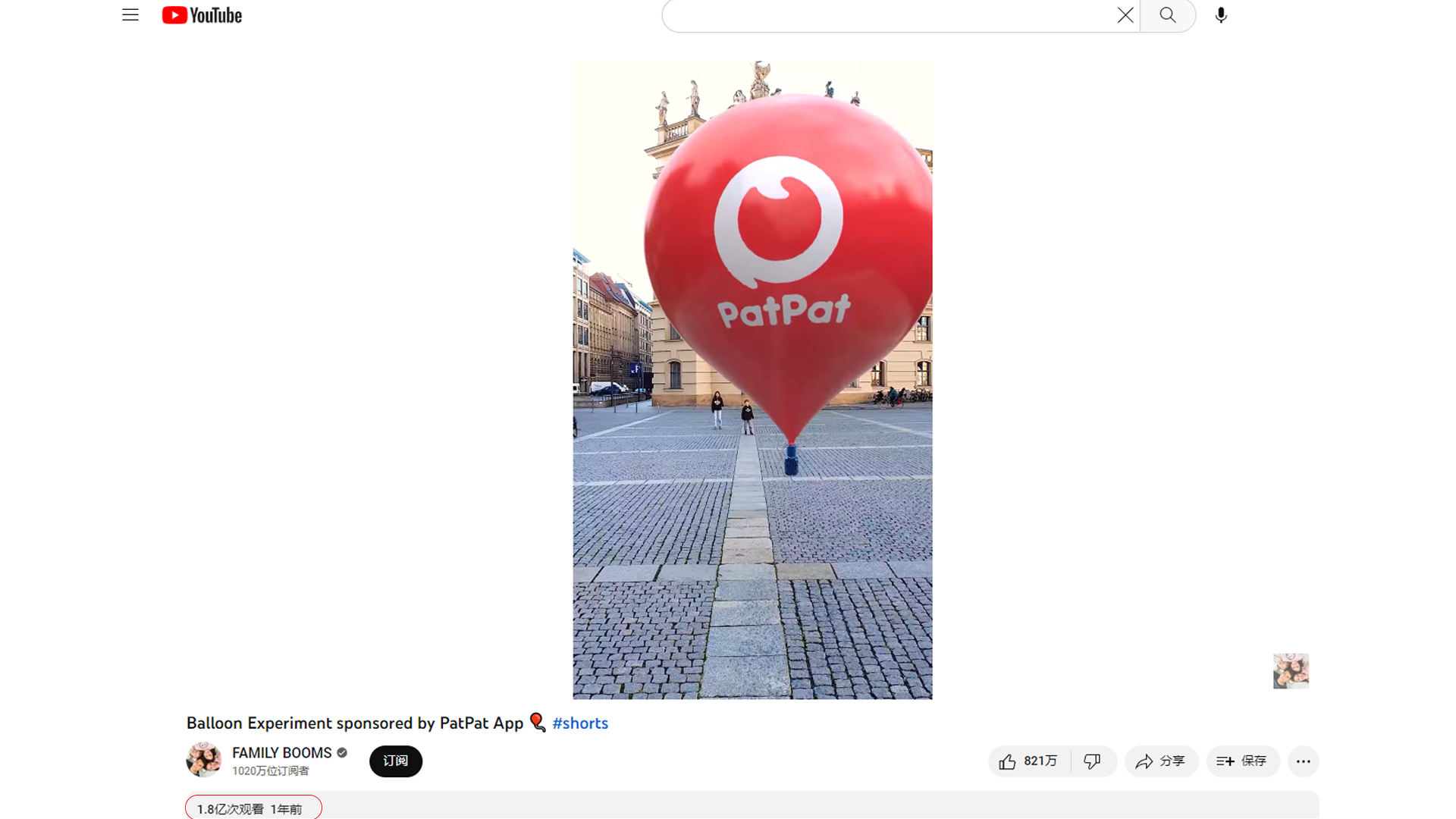
Task: Click channel watermark thumbnail at right
Action: 1291,671
